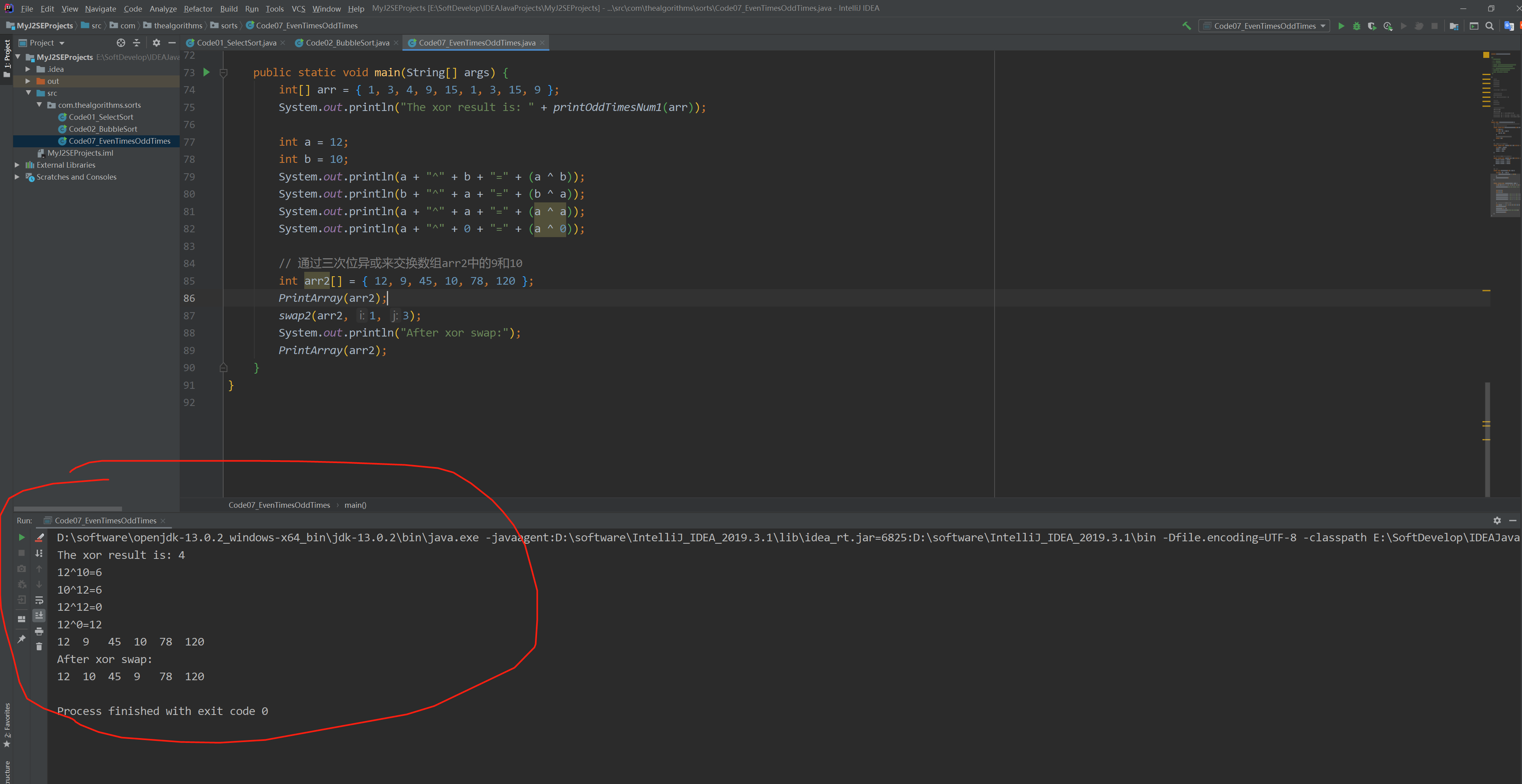
Task: Switch to Code02_BubbleSort.java tab
Action: [x=347, y=43]
